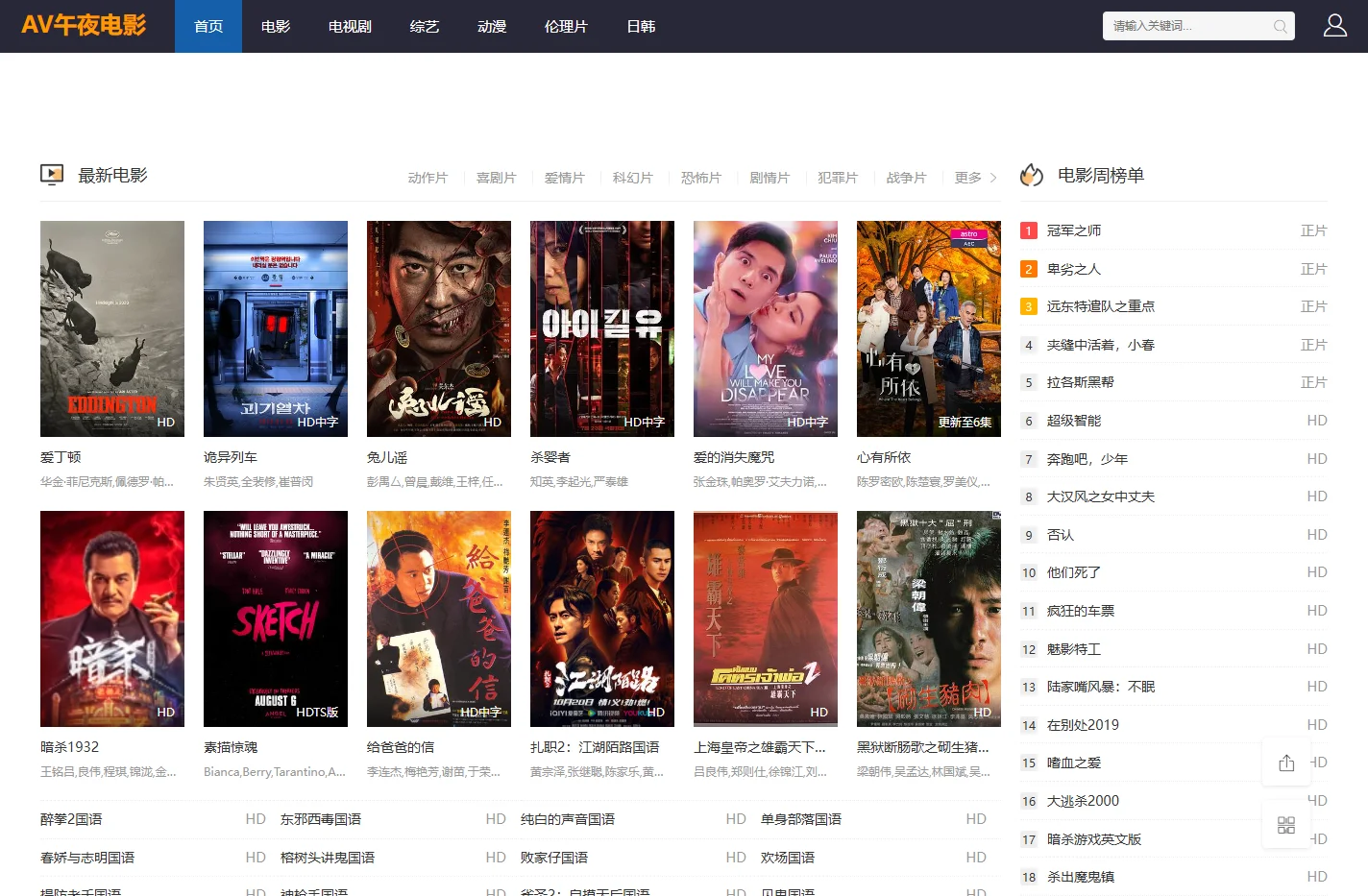Click the flame icon beside 电影周榜单
The image size is (1368, 896).
[1032, 175]
